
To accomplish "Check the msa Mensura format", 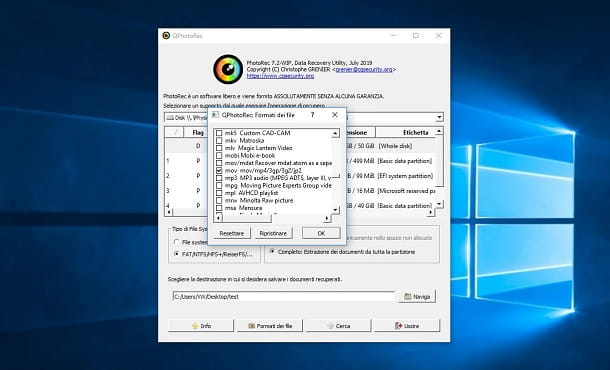I will tap(219, 208).
